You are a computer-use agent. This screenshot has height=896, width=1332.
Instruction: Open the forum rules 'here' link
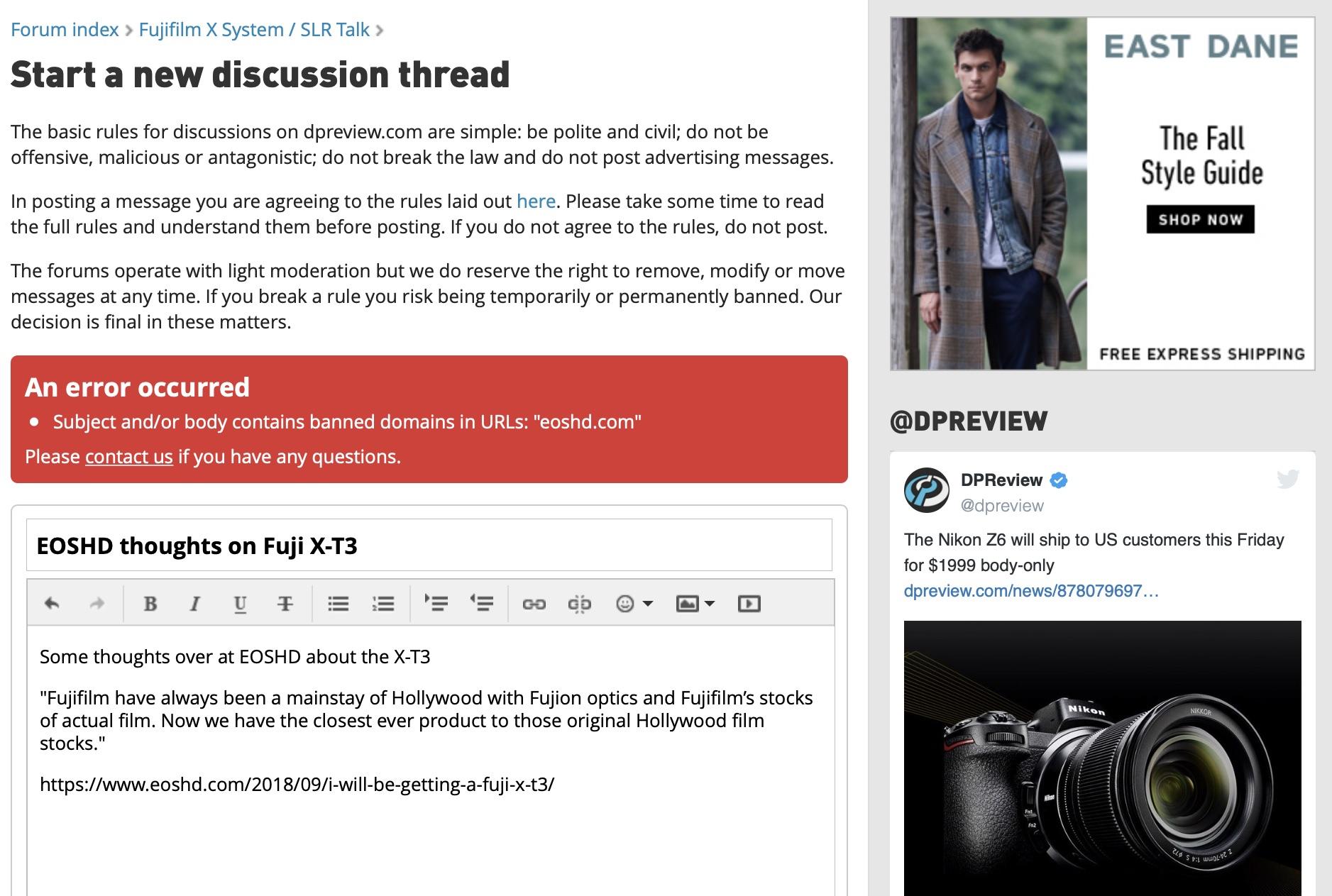point(536,201)
